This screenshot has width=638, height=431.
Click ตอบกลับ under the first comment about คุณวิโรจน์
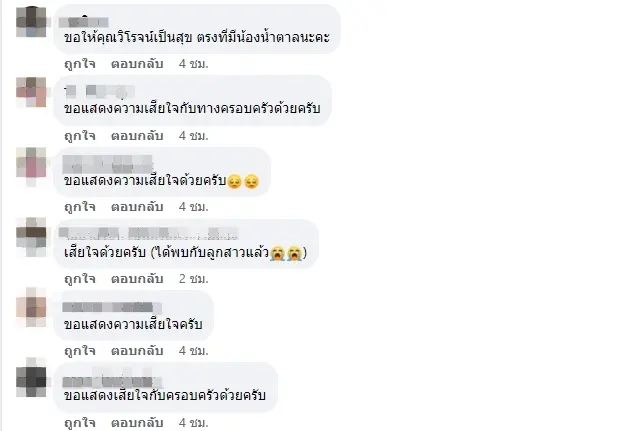(137, 64)
